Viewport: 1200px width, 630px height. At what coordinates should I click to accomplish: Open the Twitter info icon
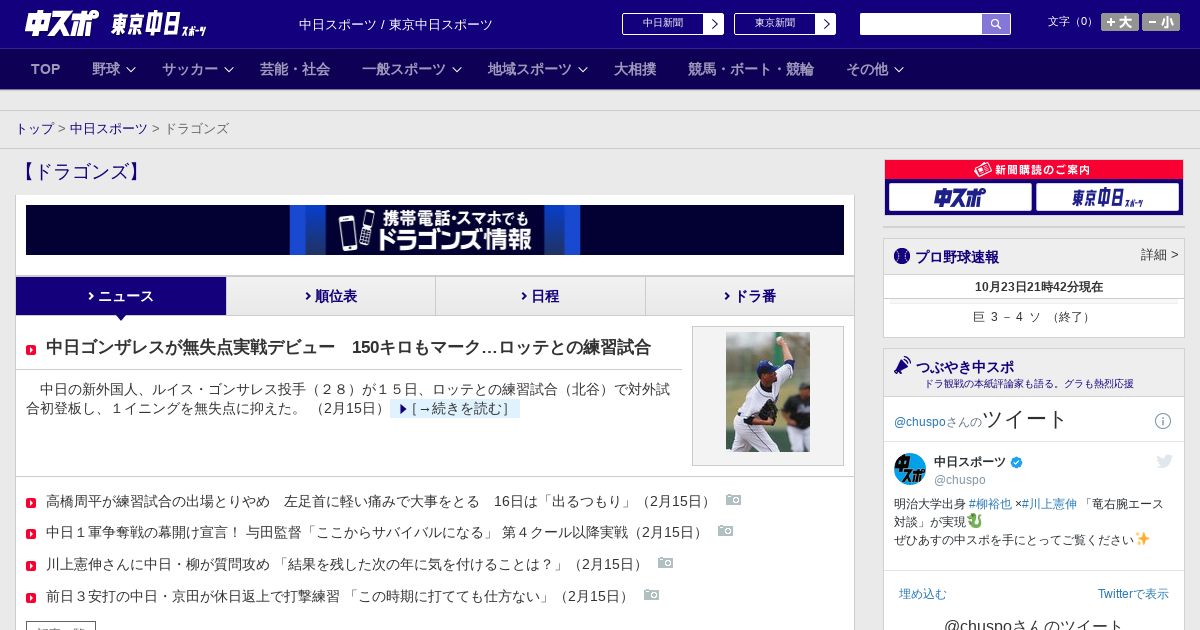[x=1163, y=421]
